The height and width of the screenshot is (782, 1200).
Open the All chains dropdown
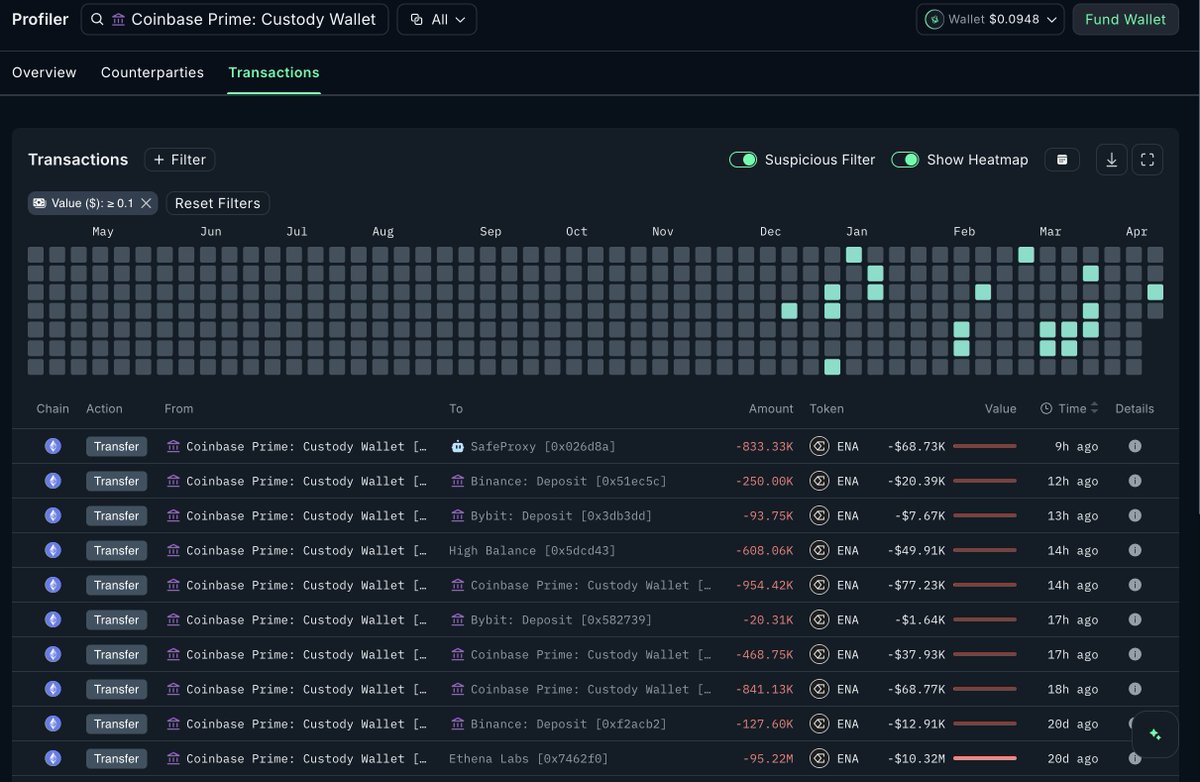click(437, 19)
